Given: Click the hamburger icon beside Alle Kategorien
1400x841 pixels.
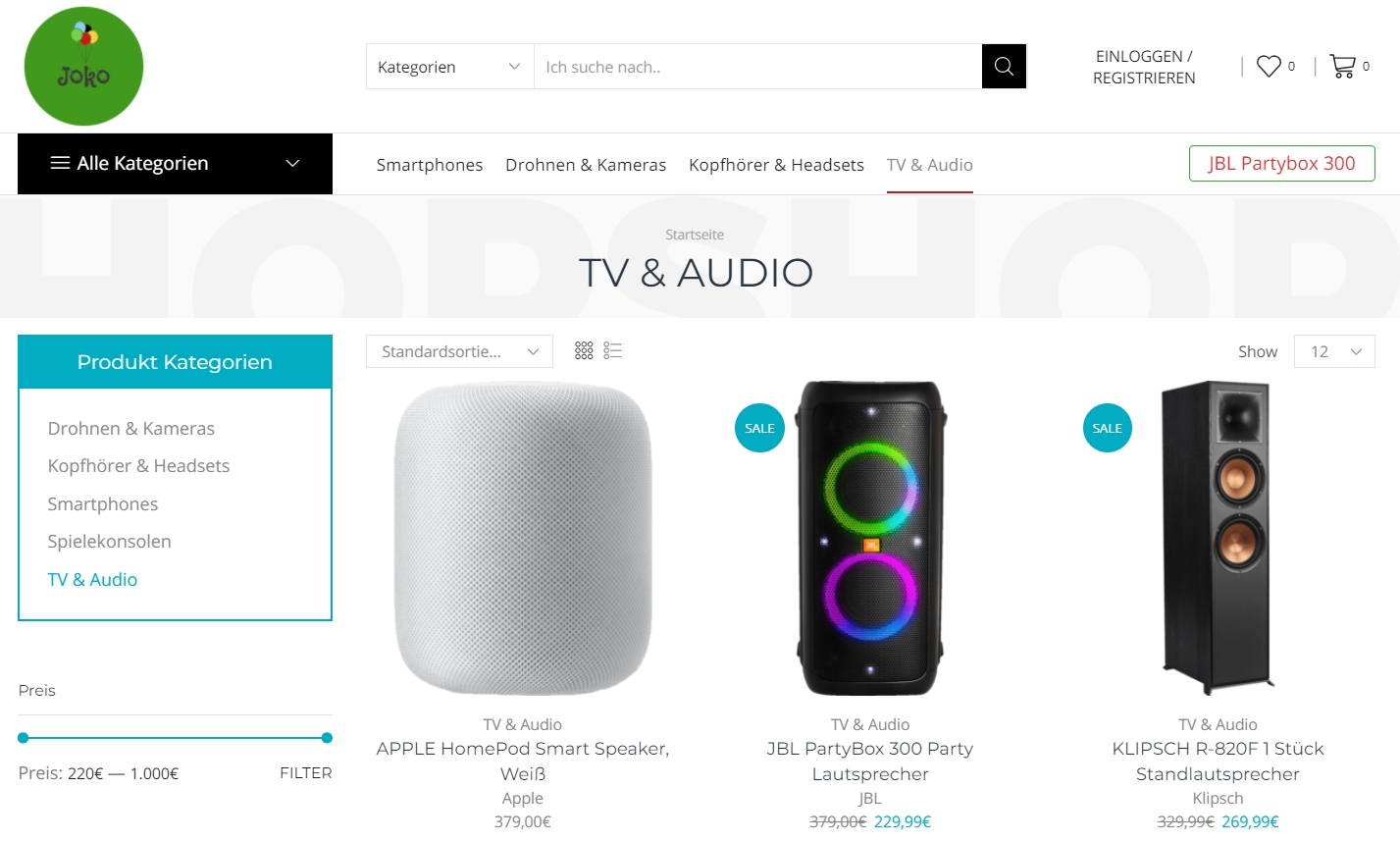Looking at the screenshot, I should (60, 163).
